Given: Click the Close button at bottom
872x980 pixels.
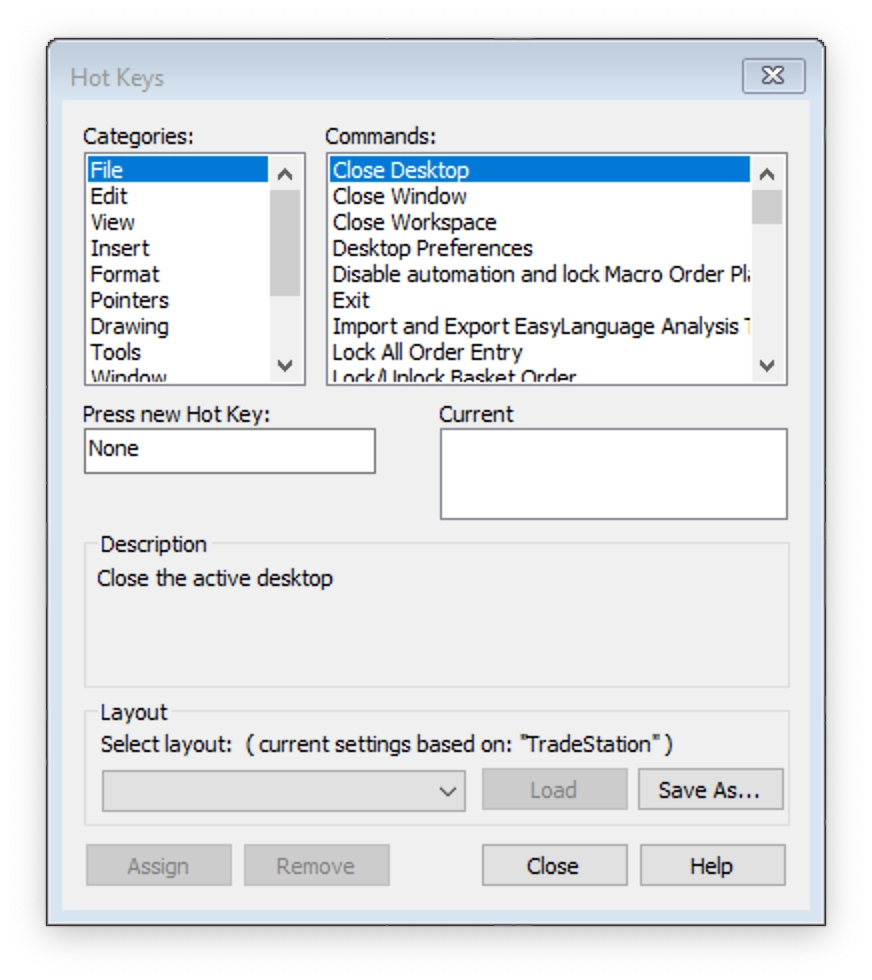Looking at the screenshot, I should pos(554,866).
